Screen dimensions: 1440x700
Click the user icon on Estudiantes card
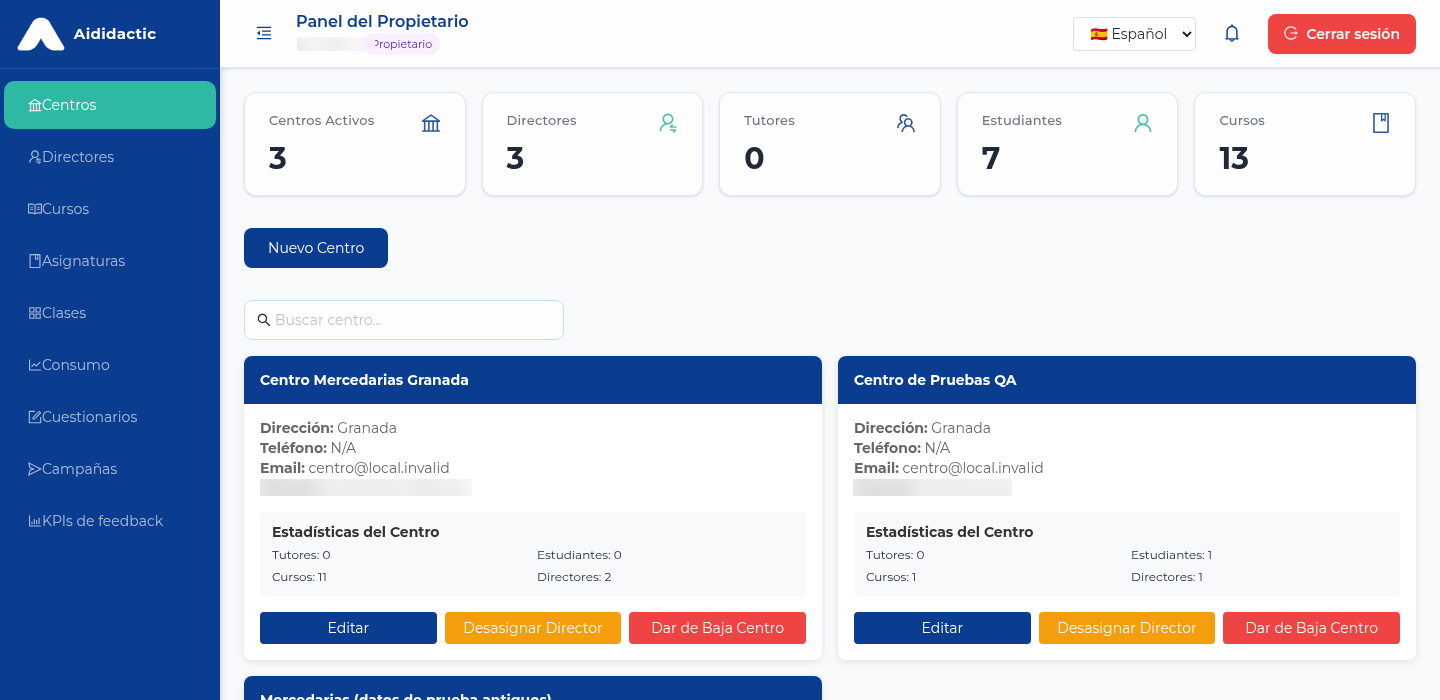click(1143, 123)
